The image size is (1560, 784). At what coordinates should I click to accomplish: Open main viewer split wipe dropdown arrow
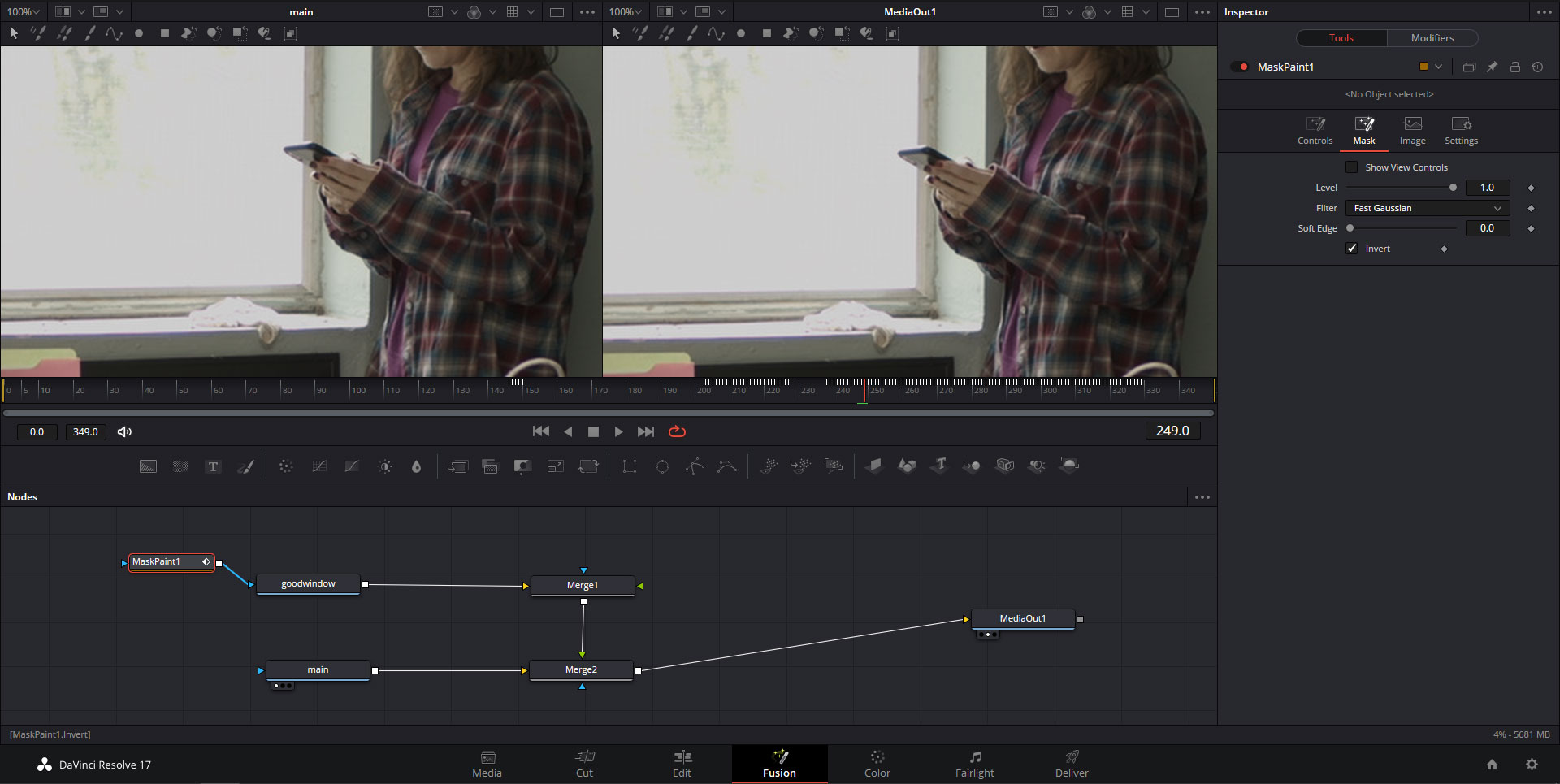pyautogui.click(x=81, y=12)
